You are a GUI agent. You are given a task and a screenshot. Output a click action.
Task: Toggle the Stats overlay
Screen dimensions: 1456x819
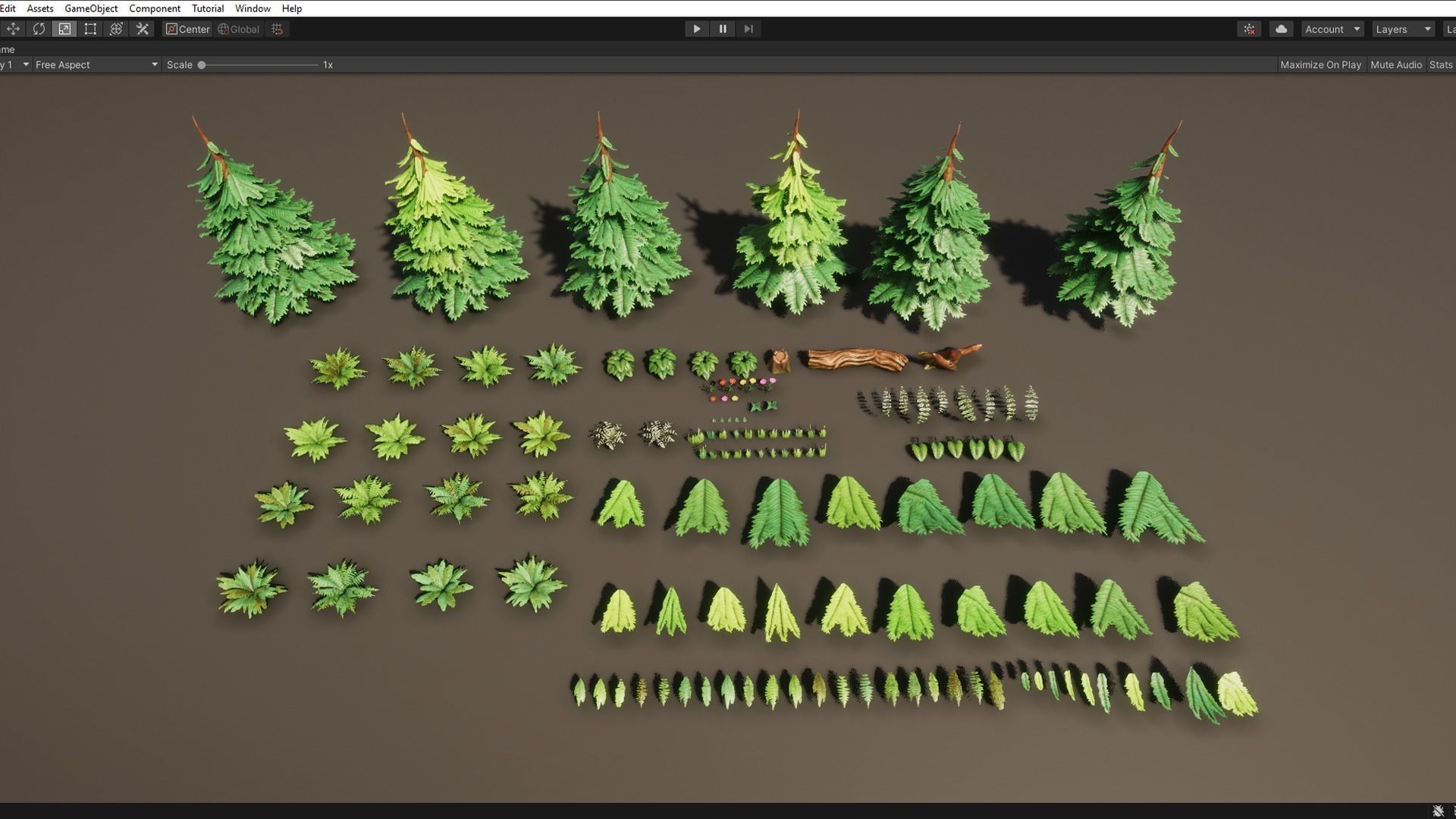point(1440,64)
